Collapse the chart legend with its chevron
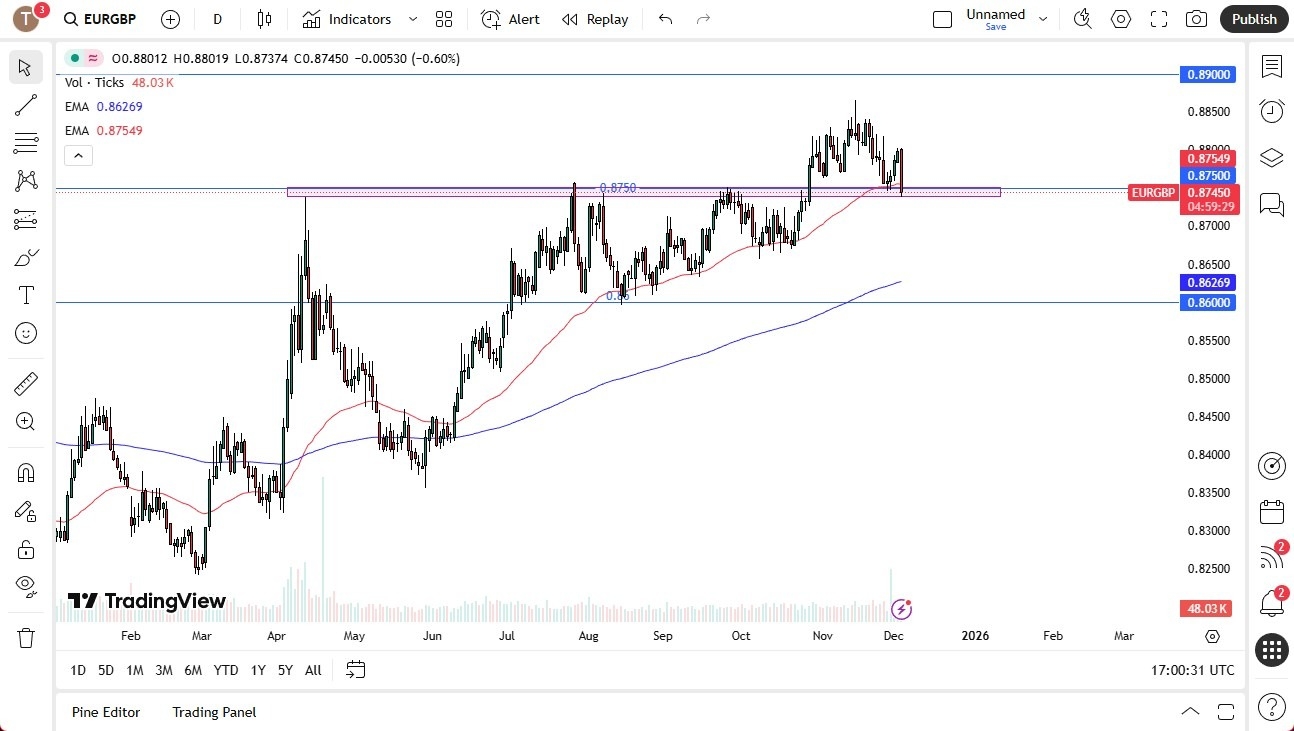Image resolution: width=1294 pixels, height=731 pixels. (x=78, y=155)
